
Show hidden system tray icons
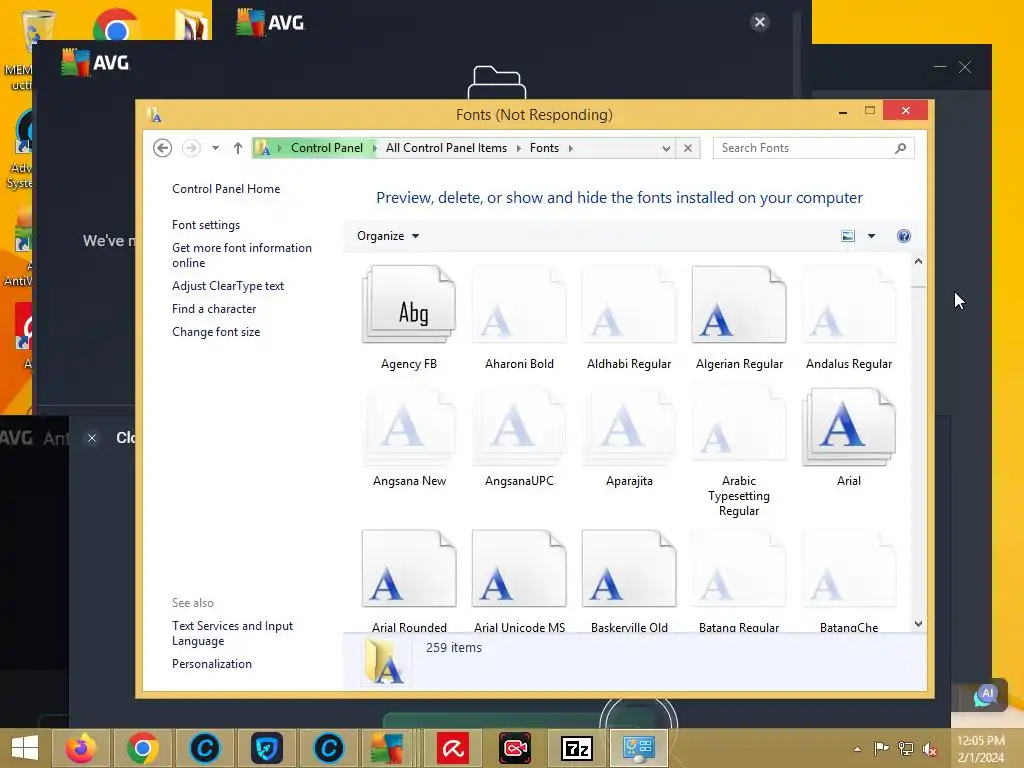[857, 749]
